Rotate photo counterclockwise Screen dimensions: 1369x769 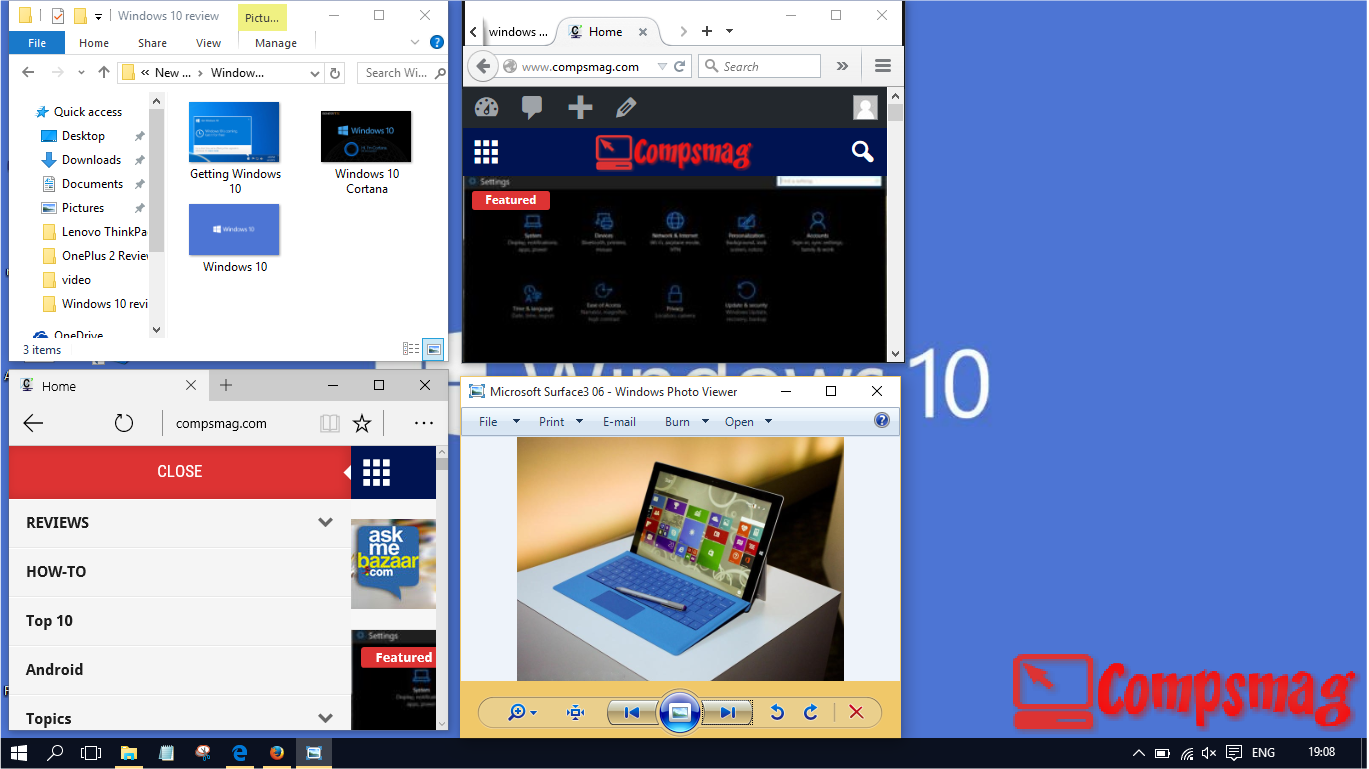coord(777,712)
